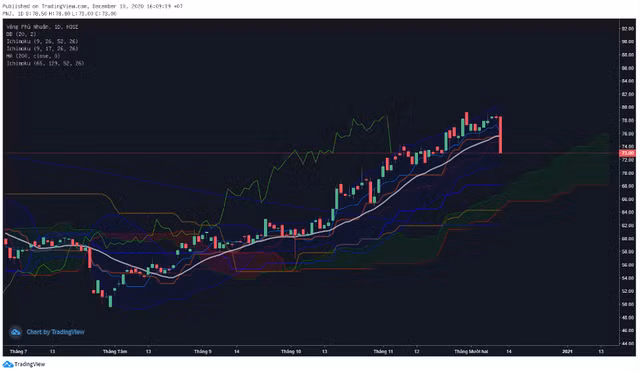Click 70.00 on the price axis
The image size is (640, 372).
(x=627, y=173)
